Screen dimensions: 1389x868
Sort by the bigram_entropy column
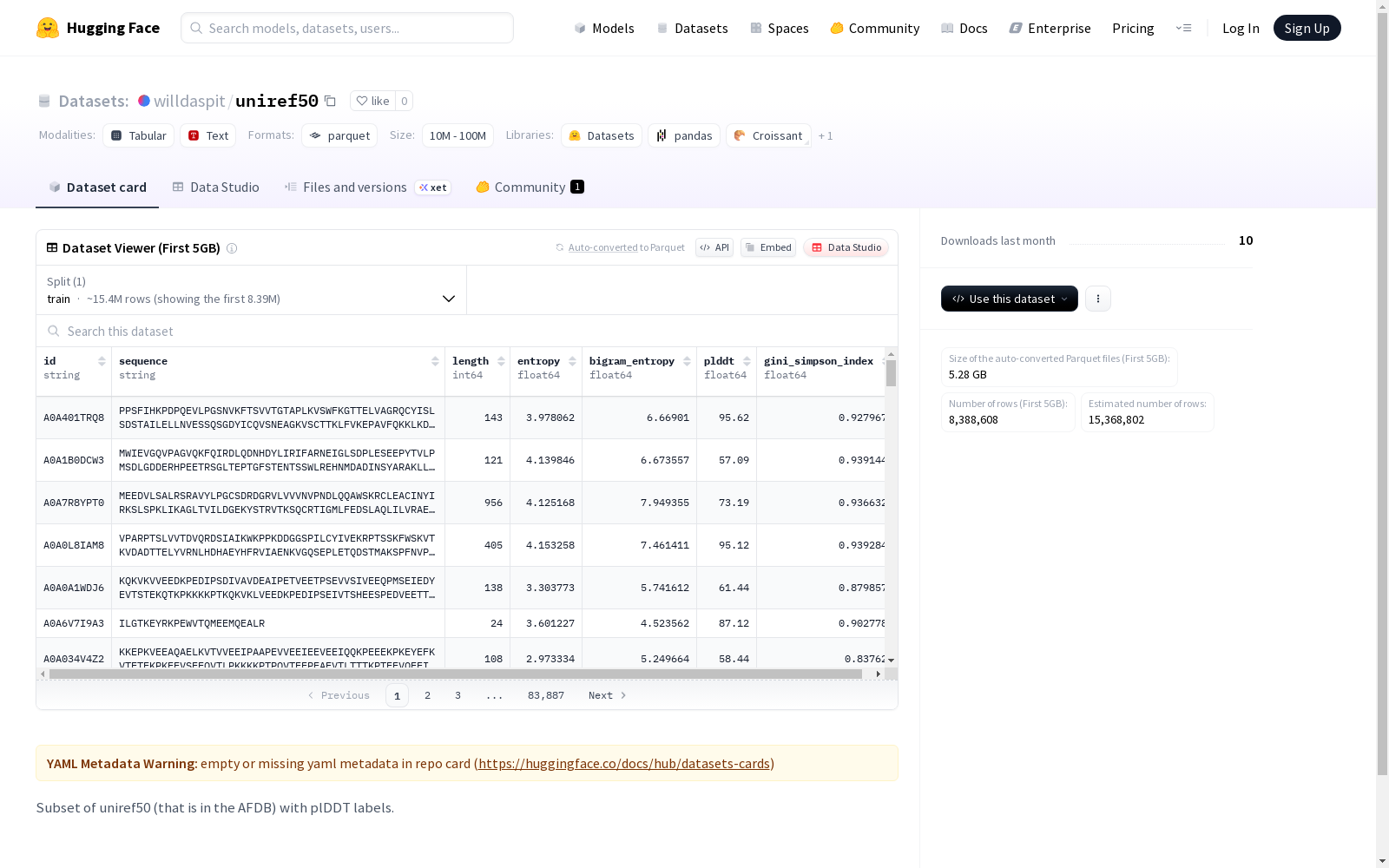click(687, 361)
